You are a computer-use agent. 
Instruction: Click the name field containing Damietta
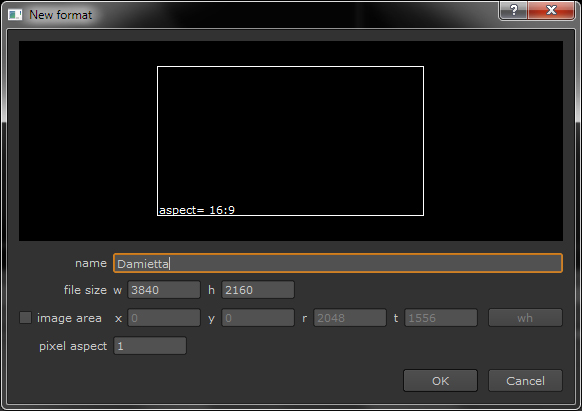[x=338, y=263]
